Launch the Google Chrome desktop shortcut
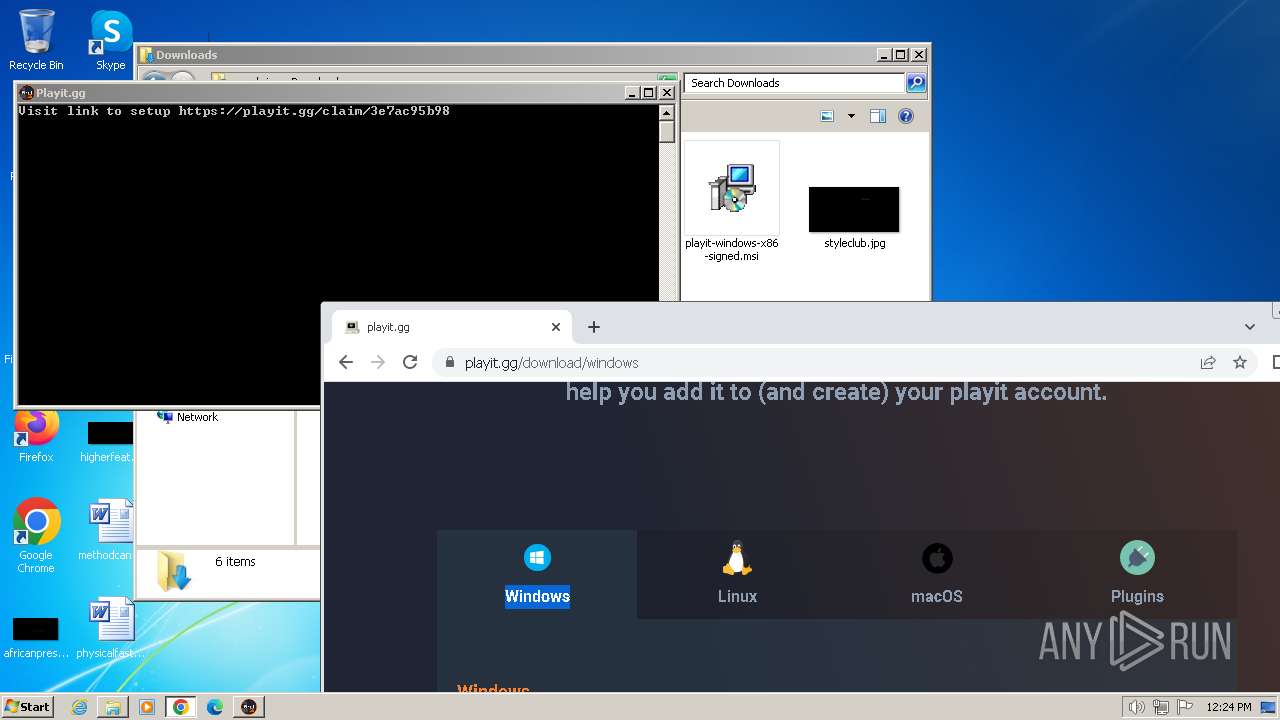The image size is (1280, 720). (36, 536)
